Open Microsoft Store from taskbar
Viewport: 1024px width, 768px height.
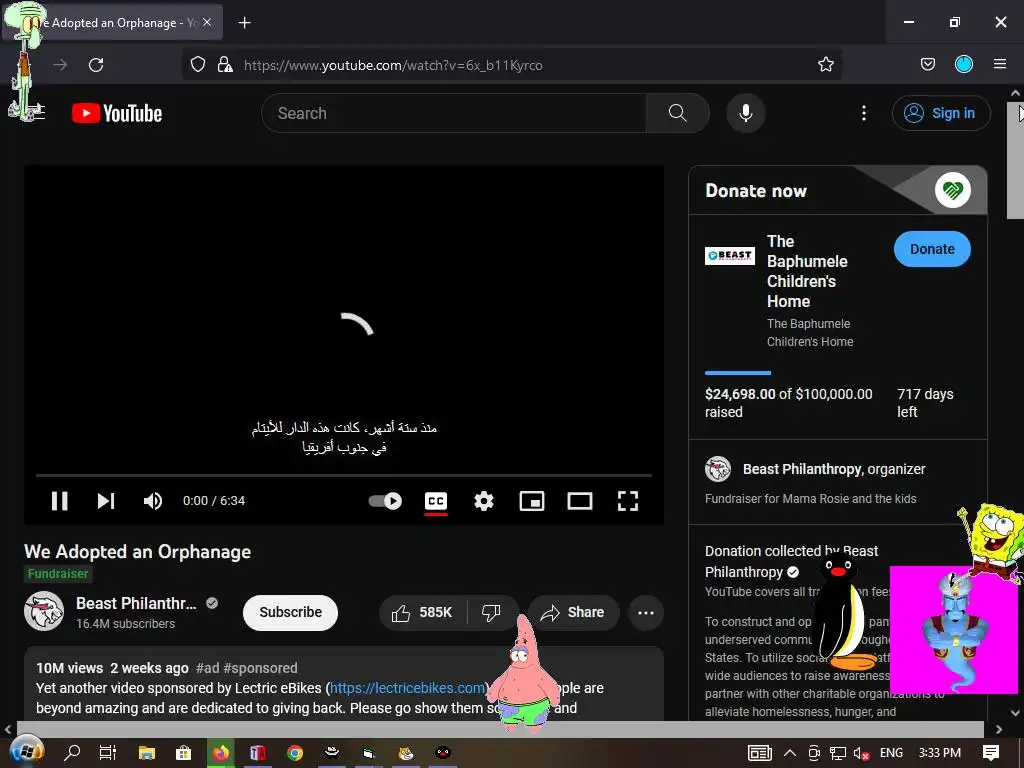(x=184, y=753)
